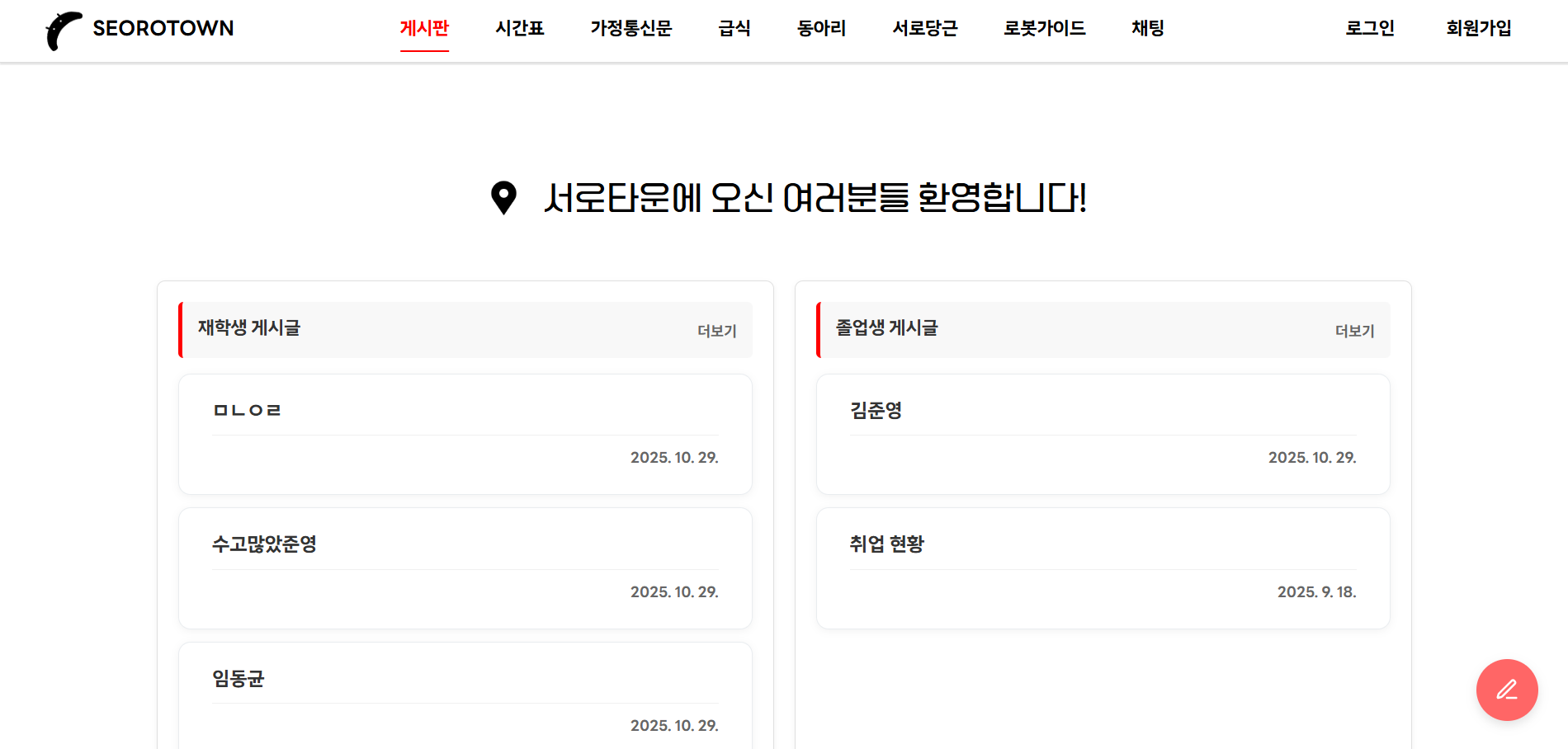Click the 회원가입 link
This screenshot has height=749, width=1568.
(x=1478, y=29)
